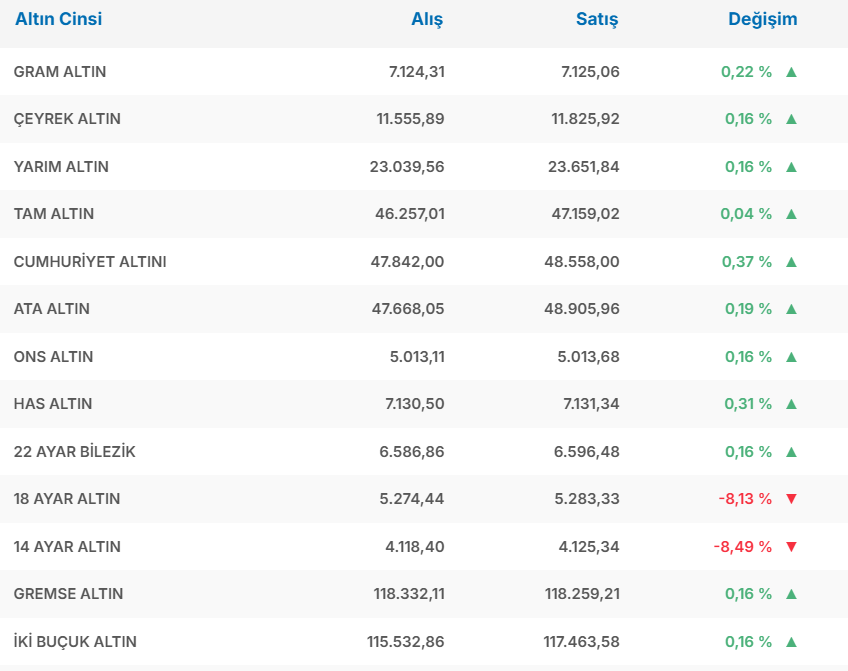Click the up arrow in CUMHURİYET ALTINI row
The image size is (848, 671).
coord(791,262)
